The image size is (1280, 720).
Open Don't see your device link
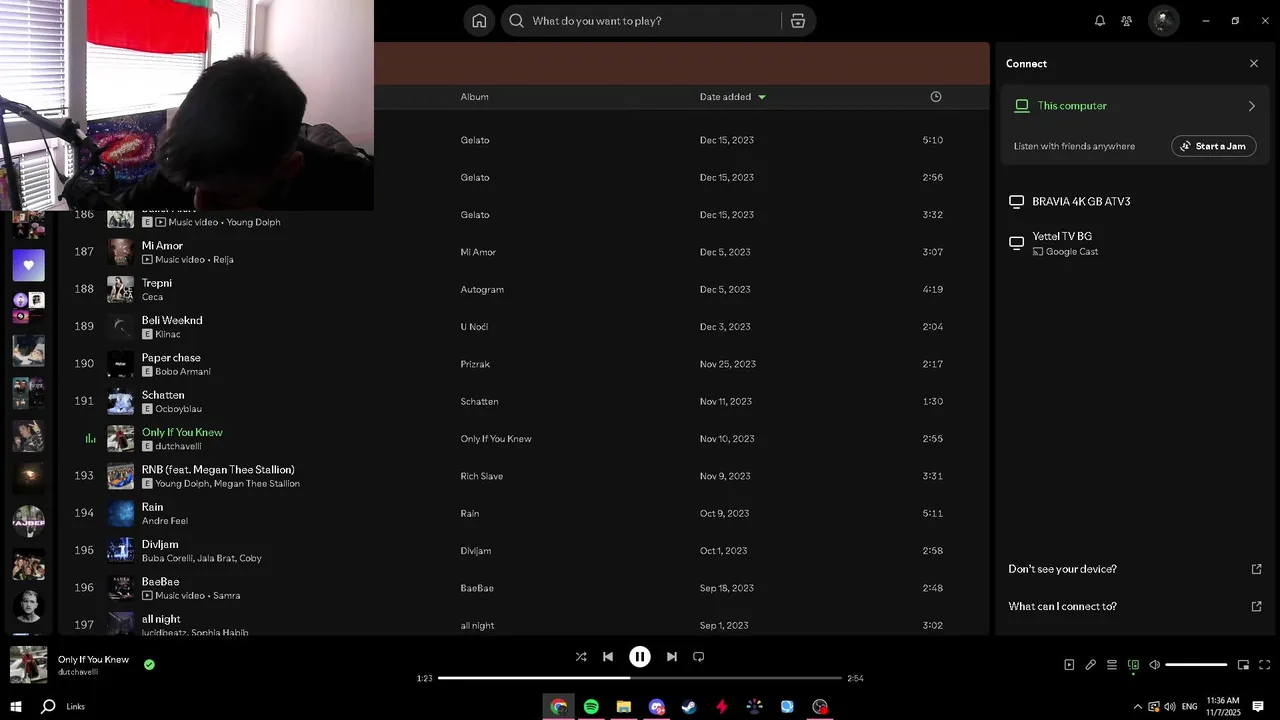pyautogui.click(x=1134, y=569)
